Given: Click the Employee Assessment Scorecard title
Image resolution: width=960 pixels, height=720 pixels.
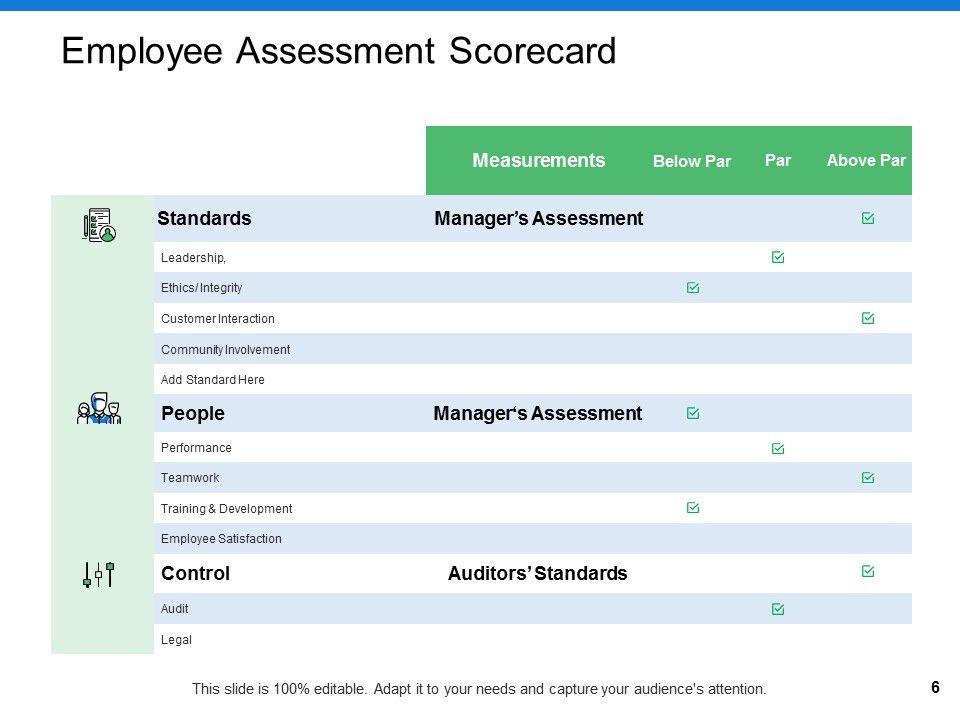Looking at the screenshot, I should pyautogui.click(x=338, y=51).
